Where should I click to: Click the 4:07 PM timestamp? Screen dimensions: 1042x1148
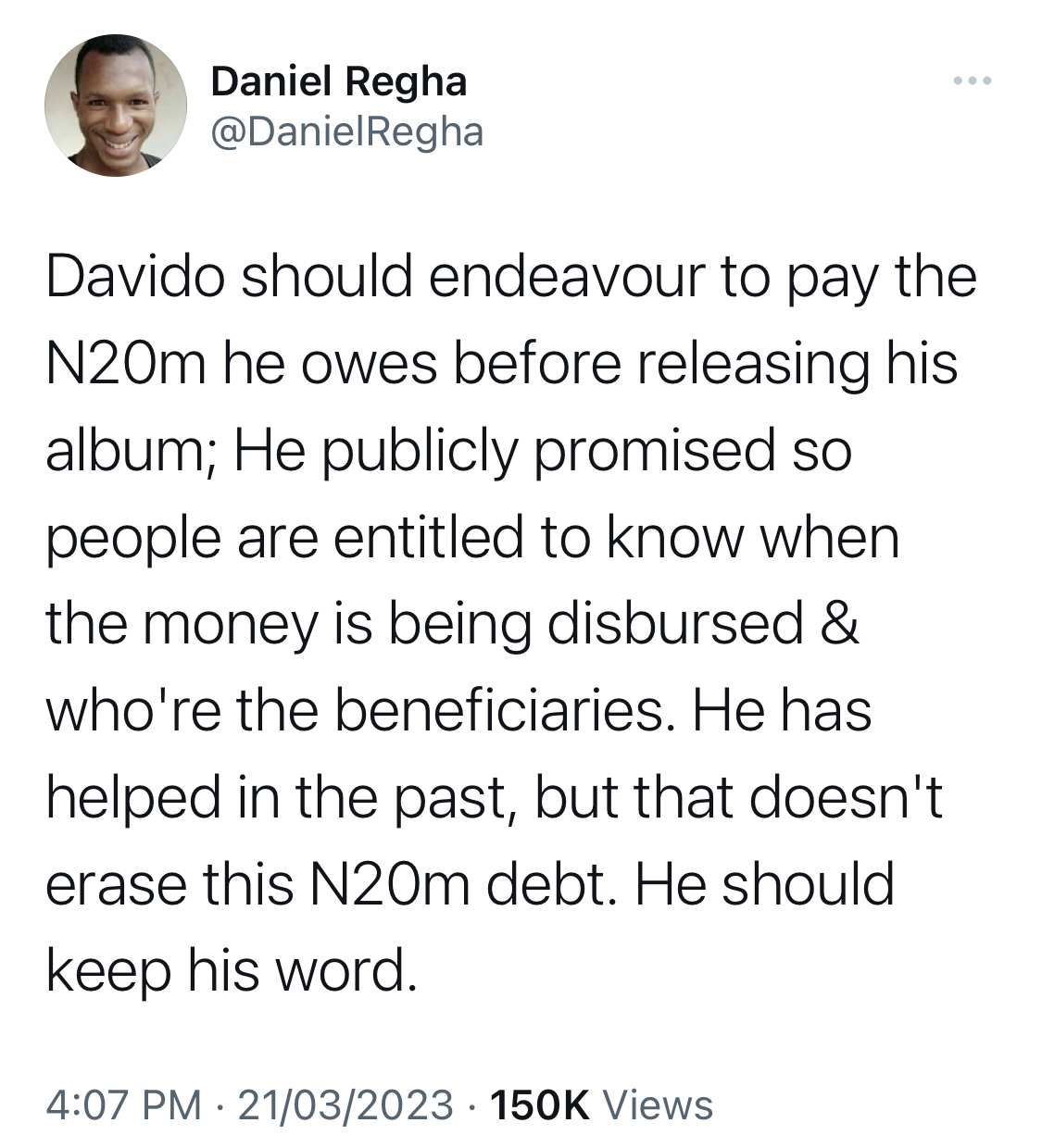click(123, 1104)
